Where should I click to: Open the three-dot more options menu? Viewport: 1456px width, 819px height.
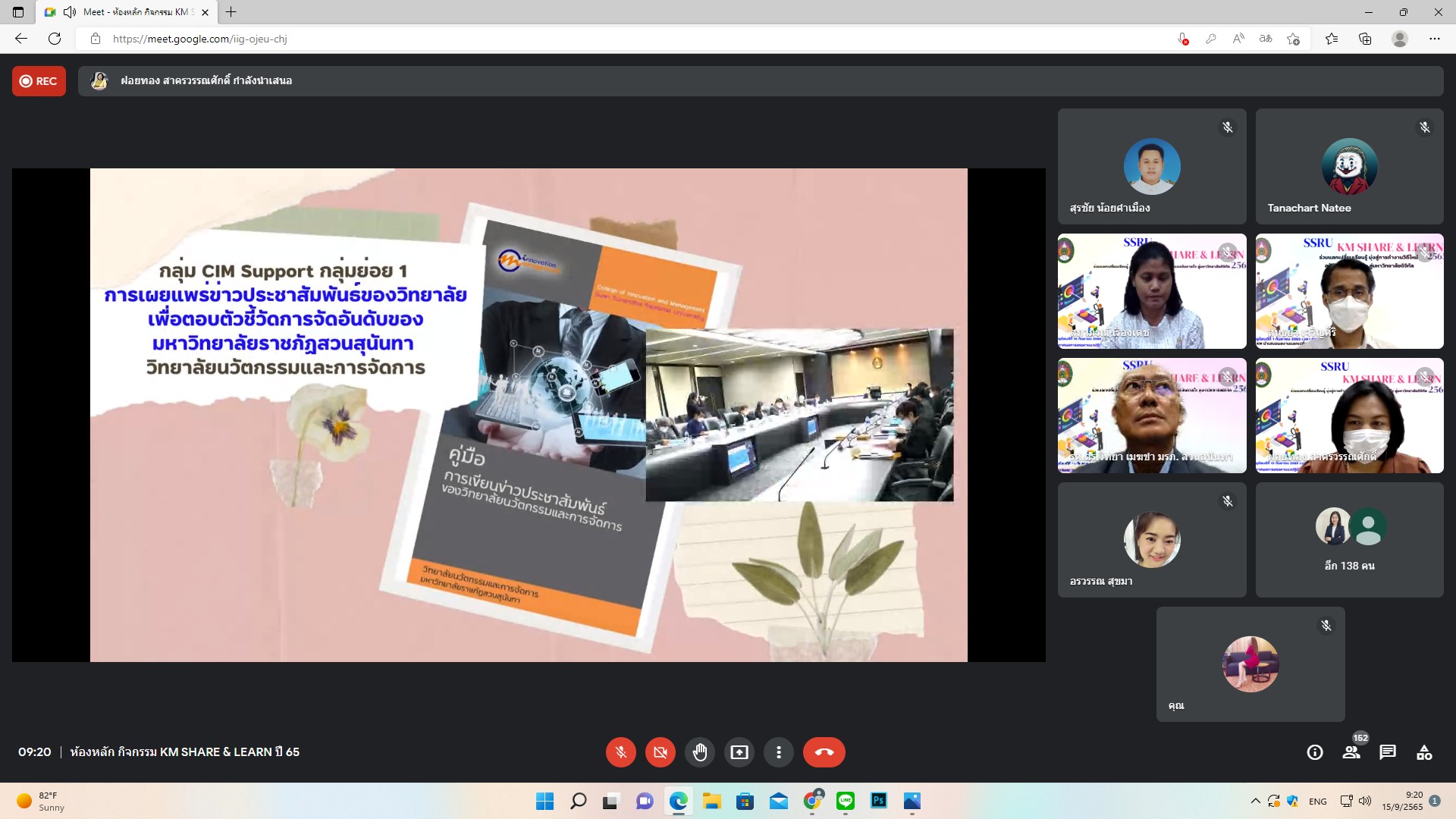(x=778, y=752)
